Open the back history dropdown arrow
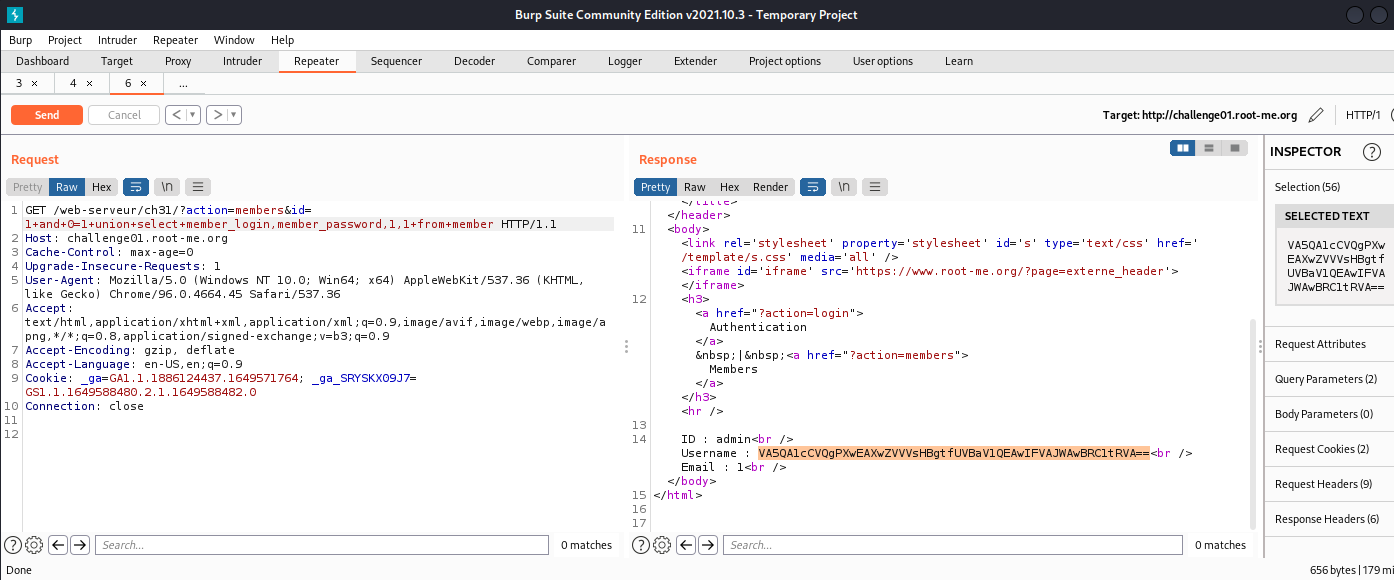Screen dimensions: 1394x580 pos(193,115)
